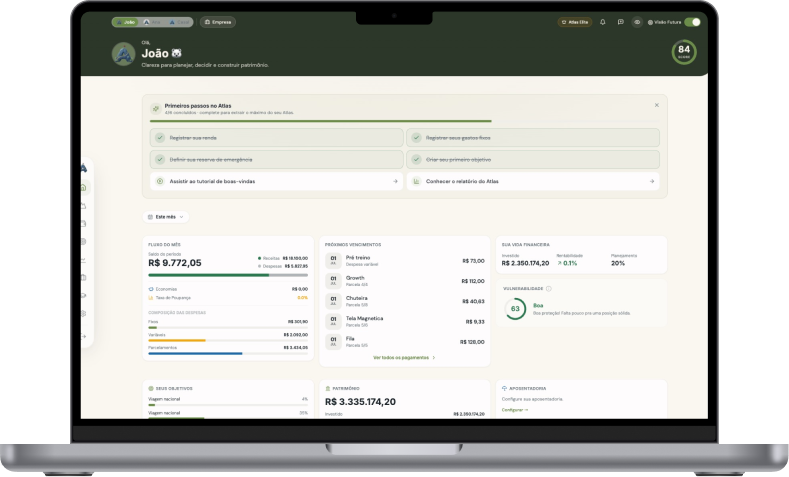This screenshot has width=789, height=477.
Task: Click the info icon next to Vulnerabilidade
Action: [548, 289]
